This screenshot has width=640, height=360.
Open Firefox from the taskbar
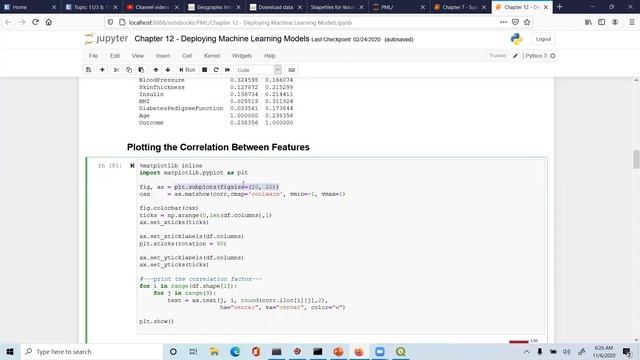[359, 351]
